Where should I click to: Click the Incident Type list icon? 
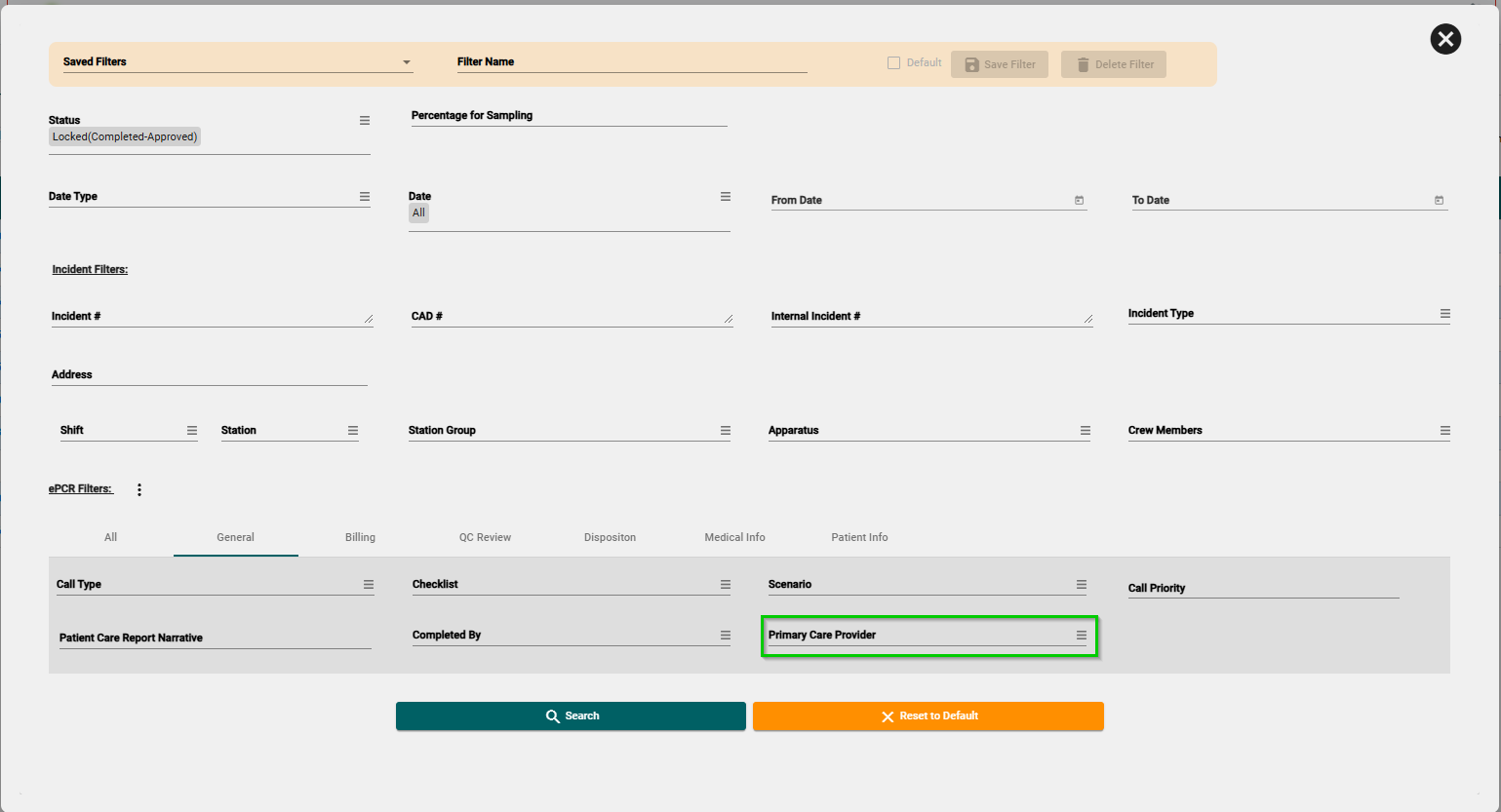(1444, 314)
